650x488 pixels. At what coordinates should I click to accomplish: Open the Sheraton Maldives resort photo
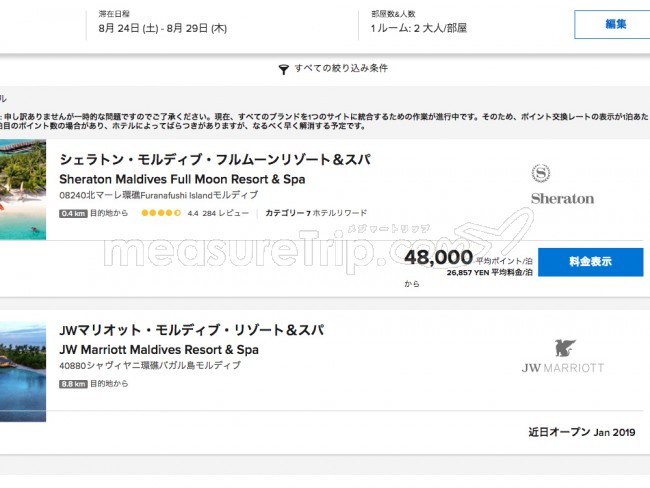[23, 189]
